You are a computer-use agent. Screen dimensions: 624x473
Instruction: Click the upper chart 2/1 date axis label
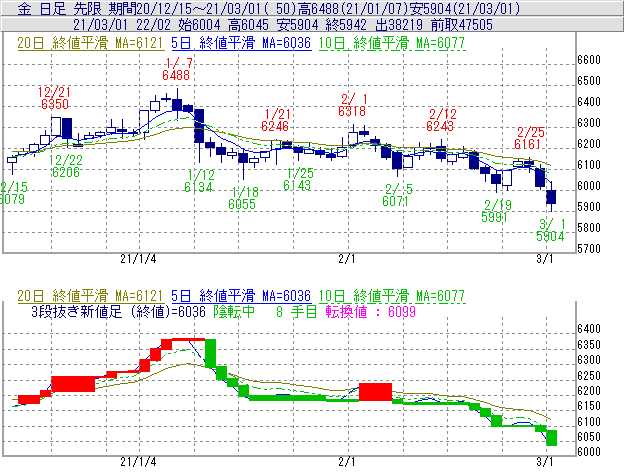coord(347,259)
